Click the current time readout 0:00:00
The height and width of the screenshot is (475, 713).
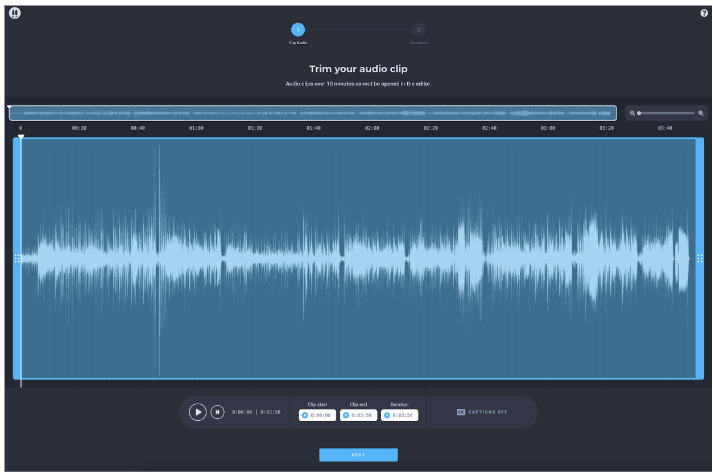click(x=242, y=412)
